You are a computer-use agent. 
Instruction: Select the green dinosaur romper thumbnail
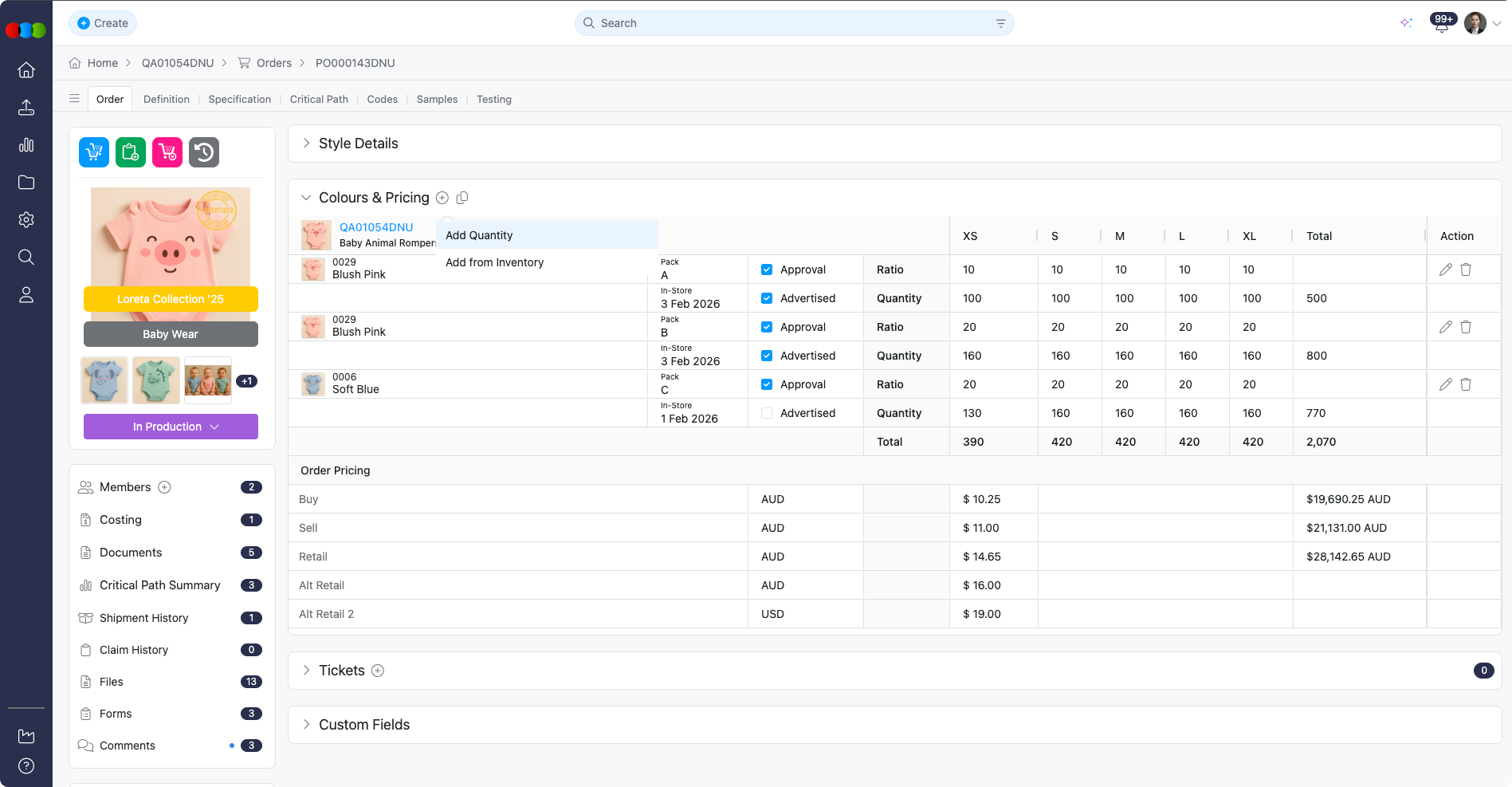tap(156, 380)
